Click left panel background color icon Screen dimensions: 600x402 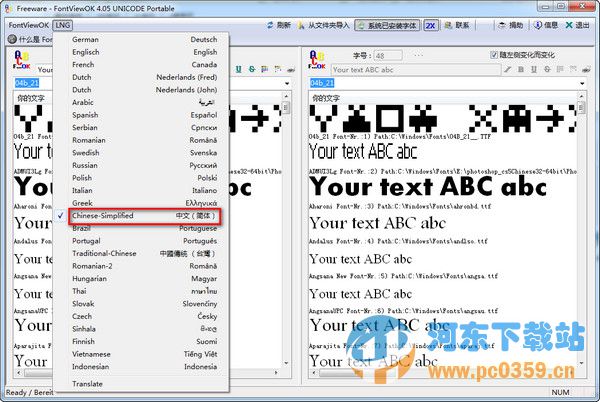[278, 69]
